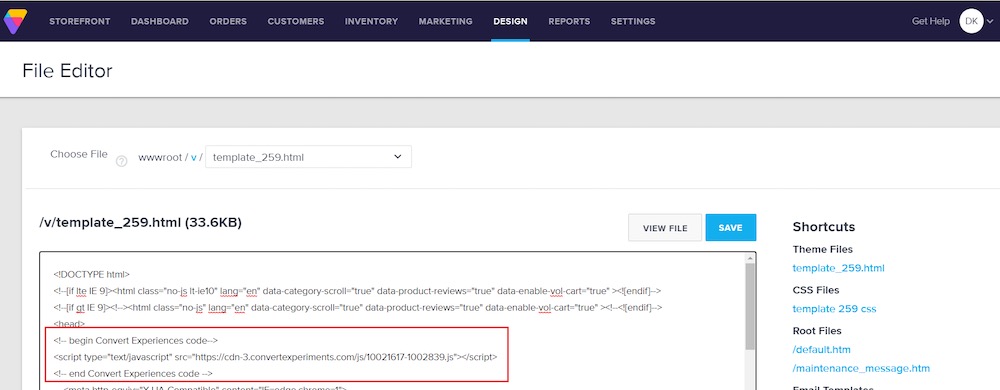Expand the account dropdown chevron

[990, 22]
